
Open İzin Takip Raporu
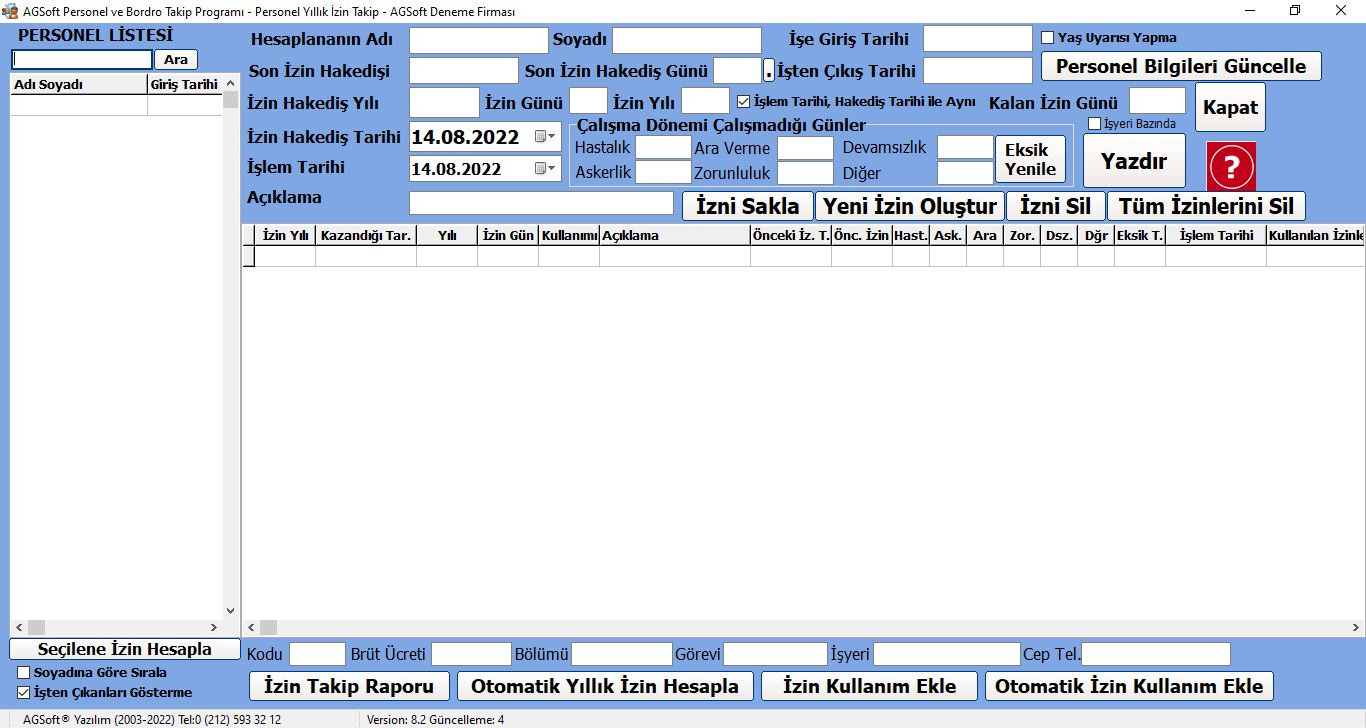click(349, 686)
